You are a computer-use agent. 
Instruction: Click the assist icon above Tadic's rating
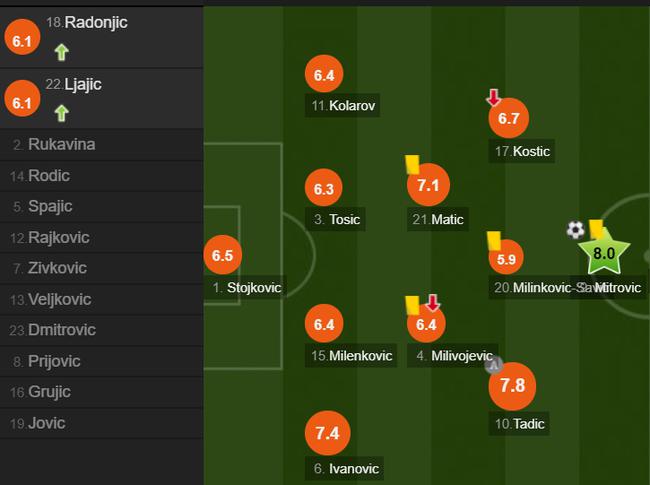494,365
